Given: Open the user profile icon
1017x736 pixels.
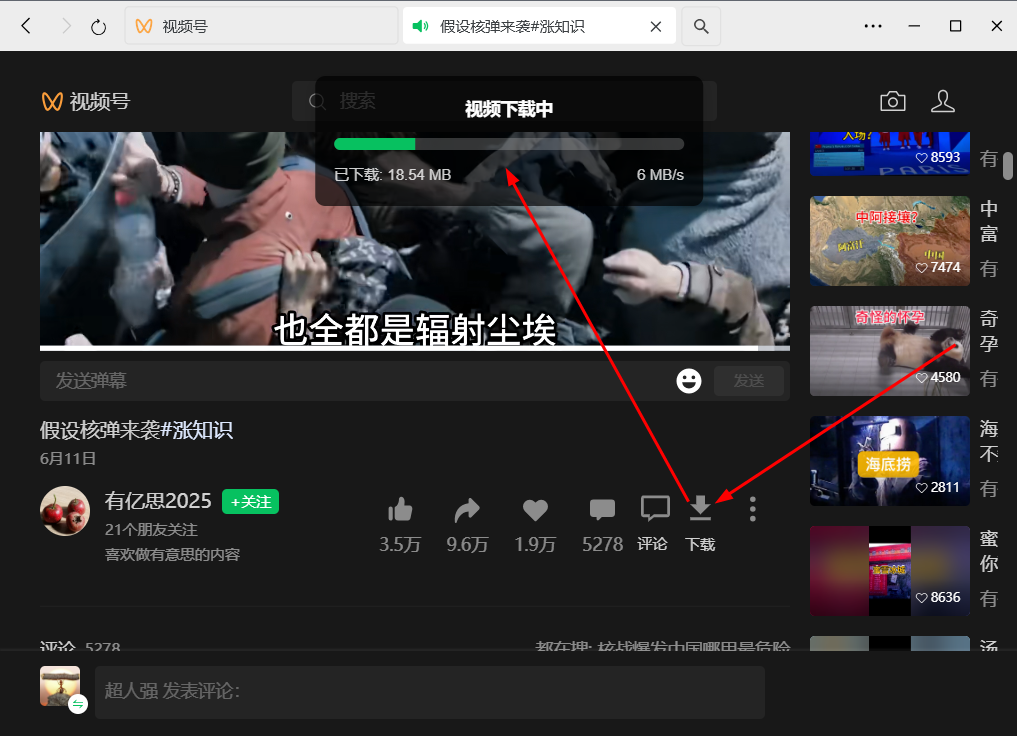Looking at the screenshot, I should coord(942,101).
